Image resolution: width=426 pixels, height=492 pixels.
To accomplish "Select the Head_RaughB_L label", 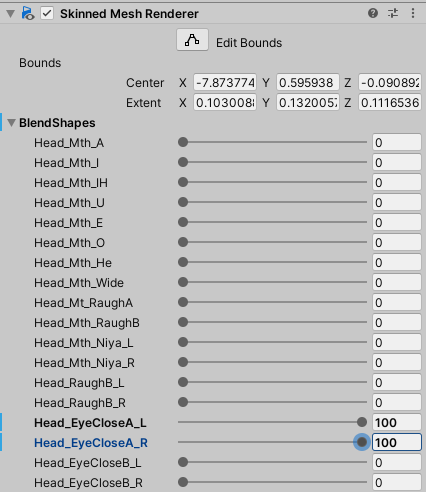I will [79, 383].
